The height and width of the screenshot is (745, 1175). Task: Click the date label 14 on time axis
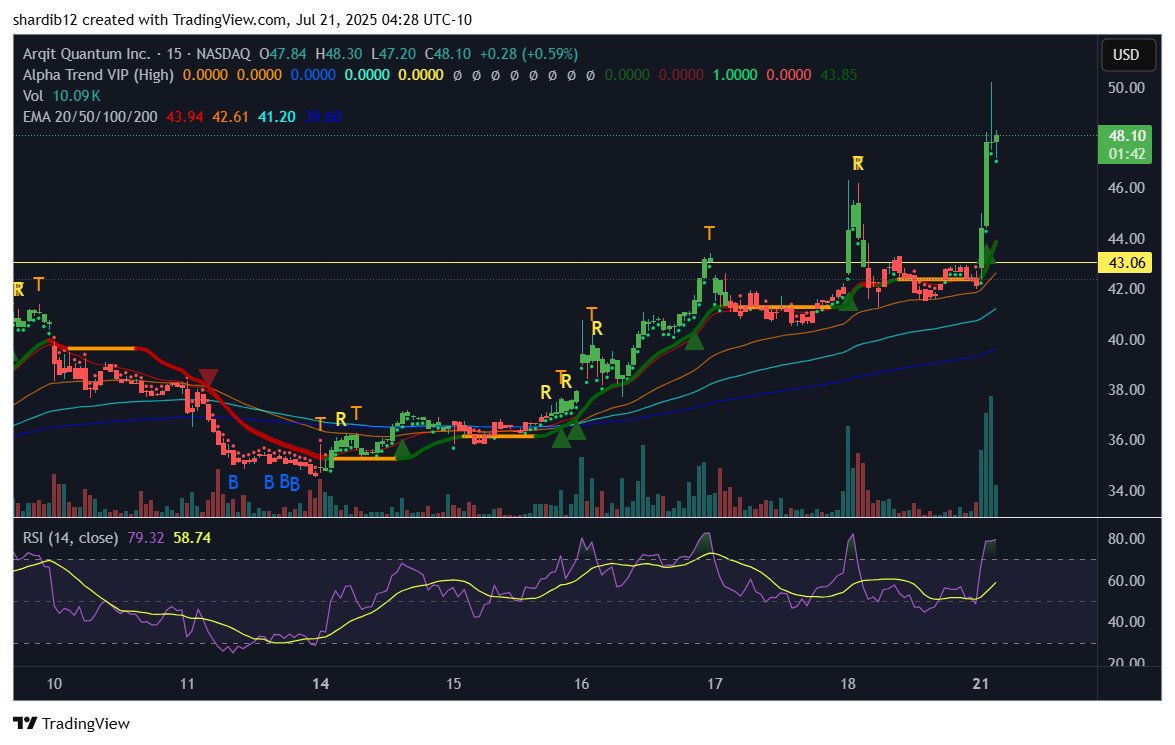click(x=321, y=684)
